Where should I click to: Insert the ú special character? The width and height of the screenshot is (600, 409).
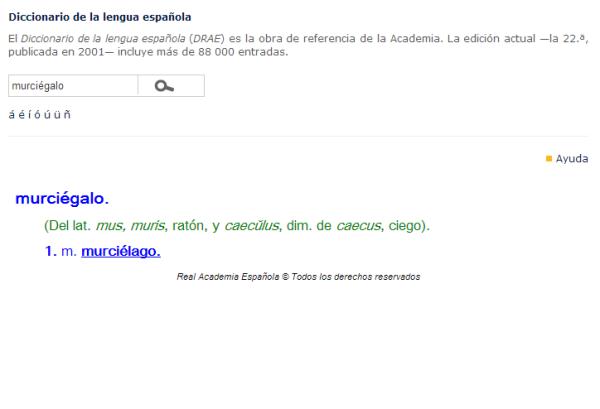click(47, 114)
